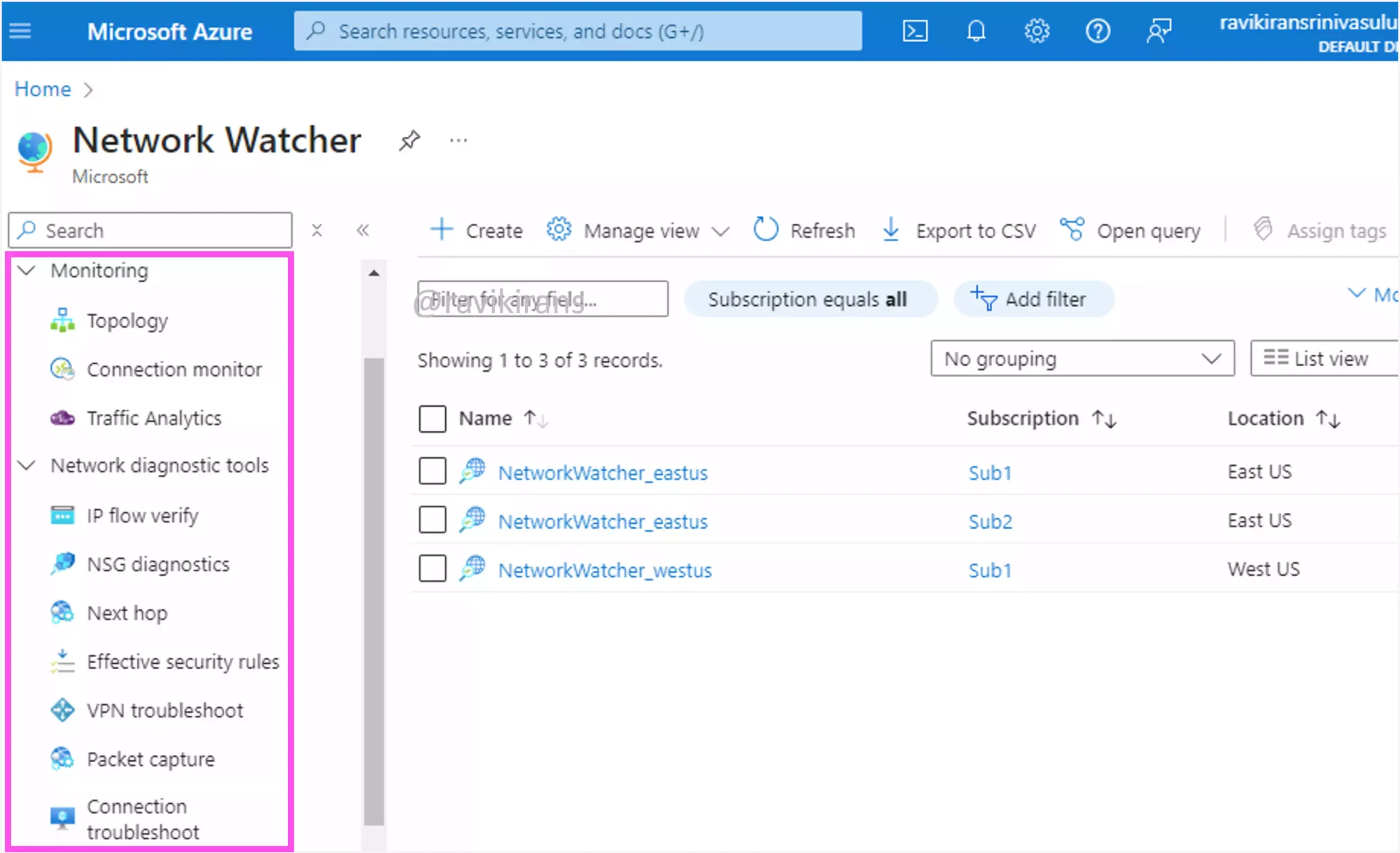
Task: Click the Assign tags button
Action: coord(1319,231)
